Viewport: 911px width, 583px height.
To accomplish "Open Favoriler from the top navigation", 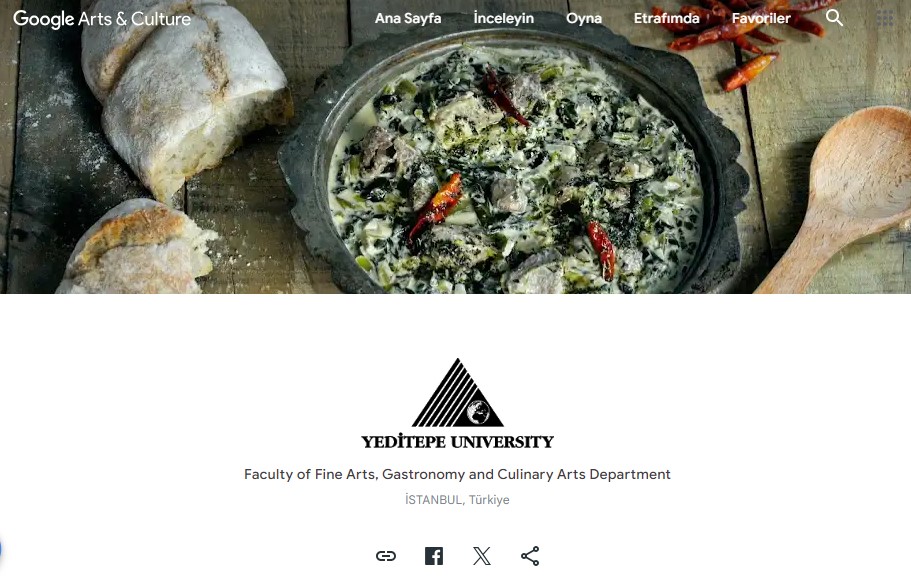I will click(x=761, y=19).
